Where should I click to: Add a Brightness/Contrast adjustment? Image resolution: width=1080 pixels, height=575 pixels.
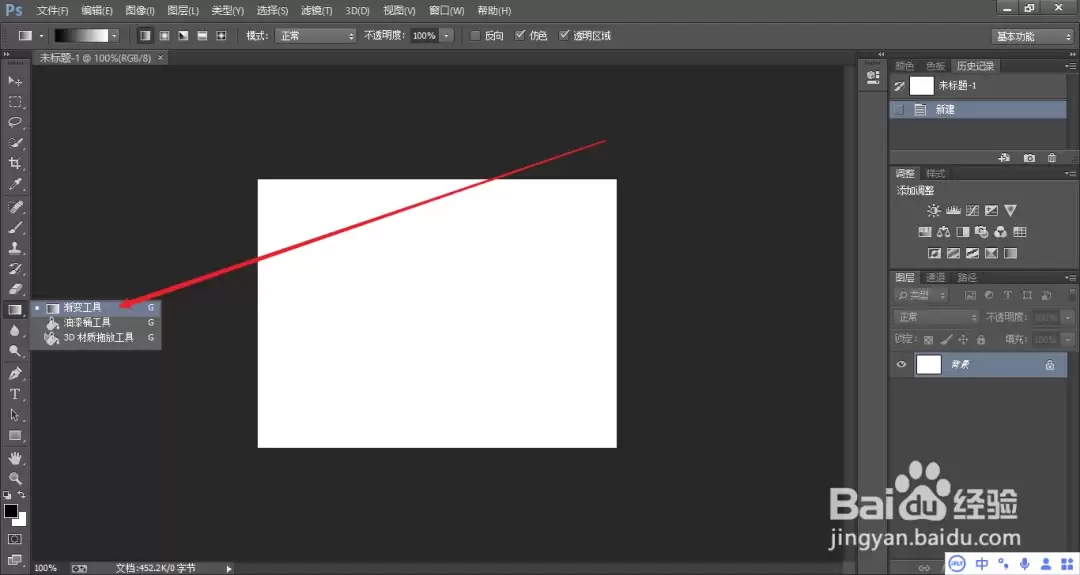[x=933, y=211]
